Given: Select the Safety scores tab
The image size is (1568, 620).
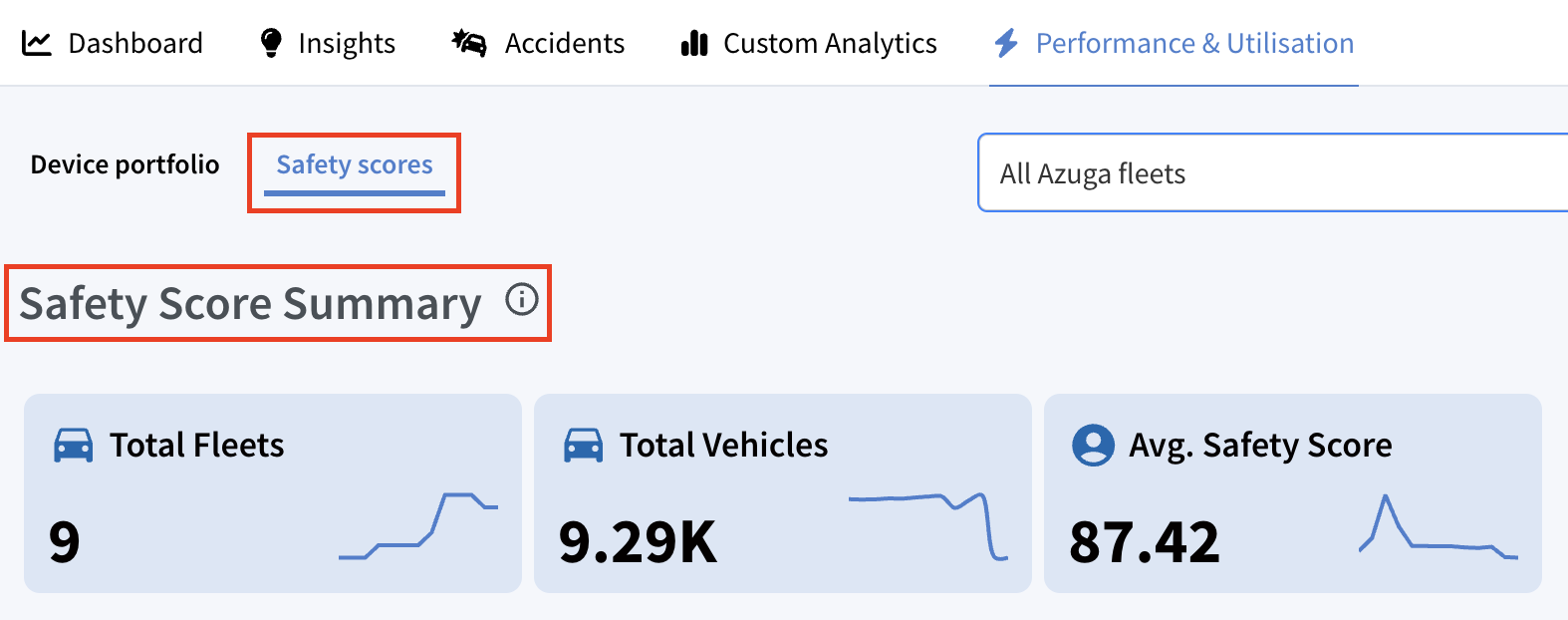Looking at the screenshot, I should tap(355, 164).
